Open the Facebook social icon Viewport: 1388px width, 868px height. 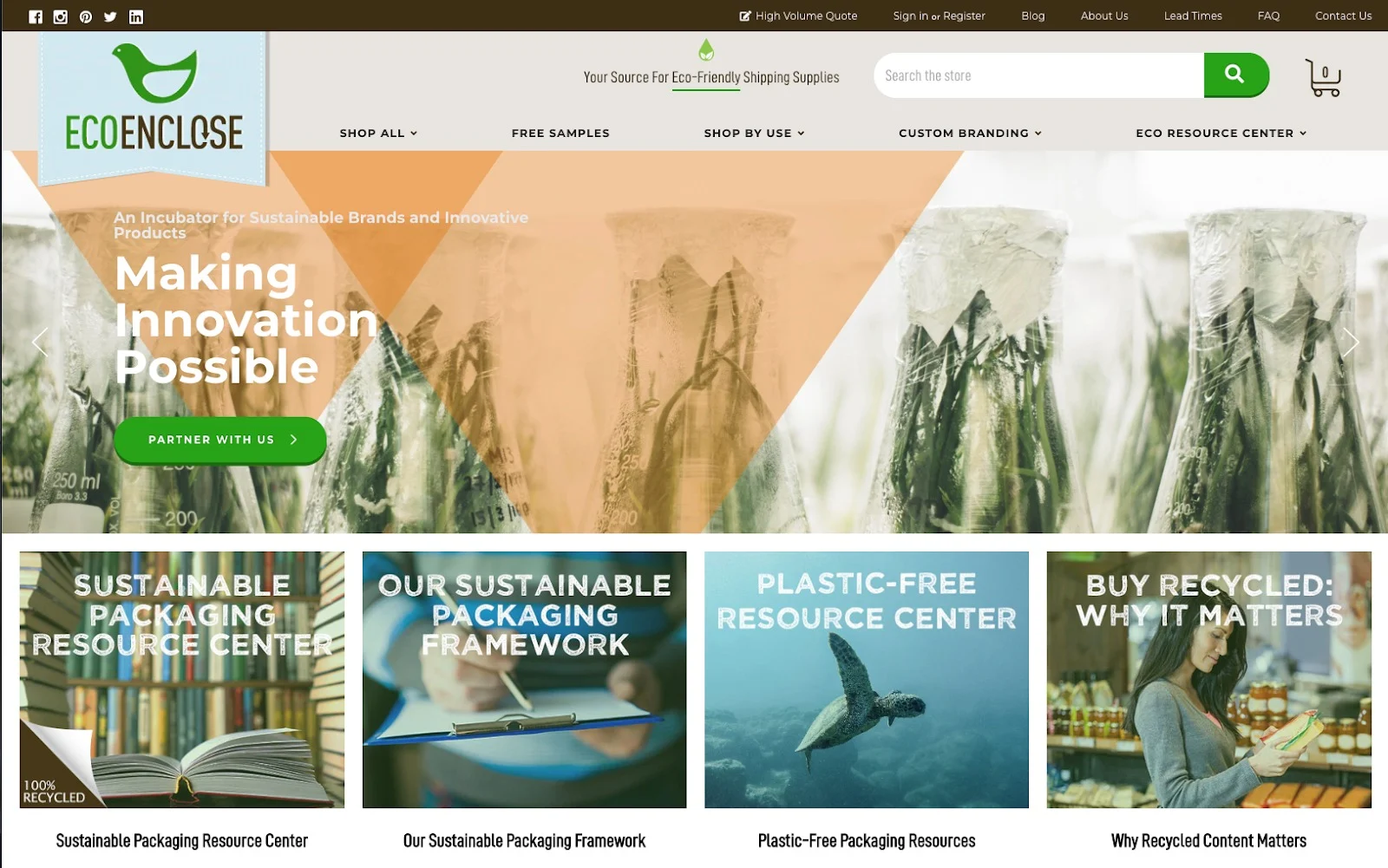click(x=36, y=16)
